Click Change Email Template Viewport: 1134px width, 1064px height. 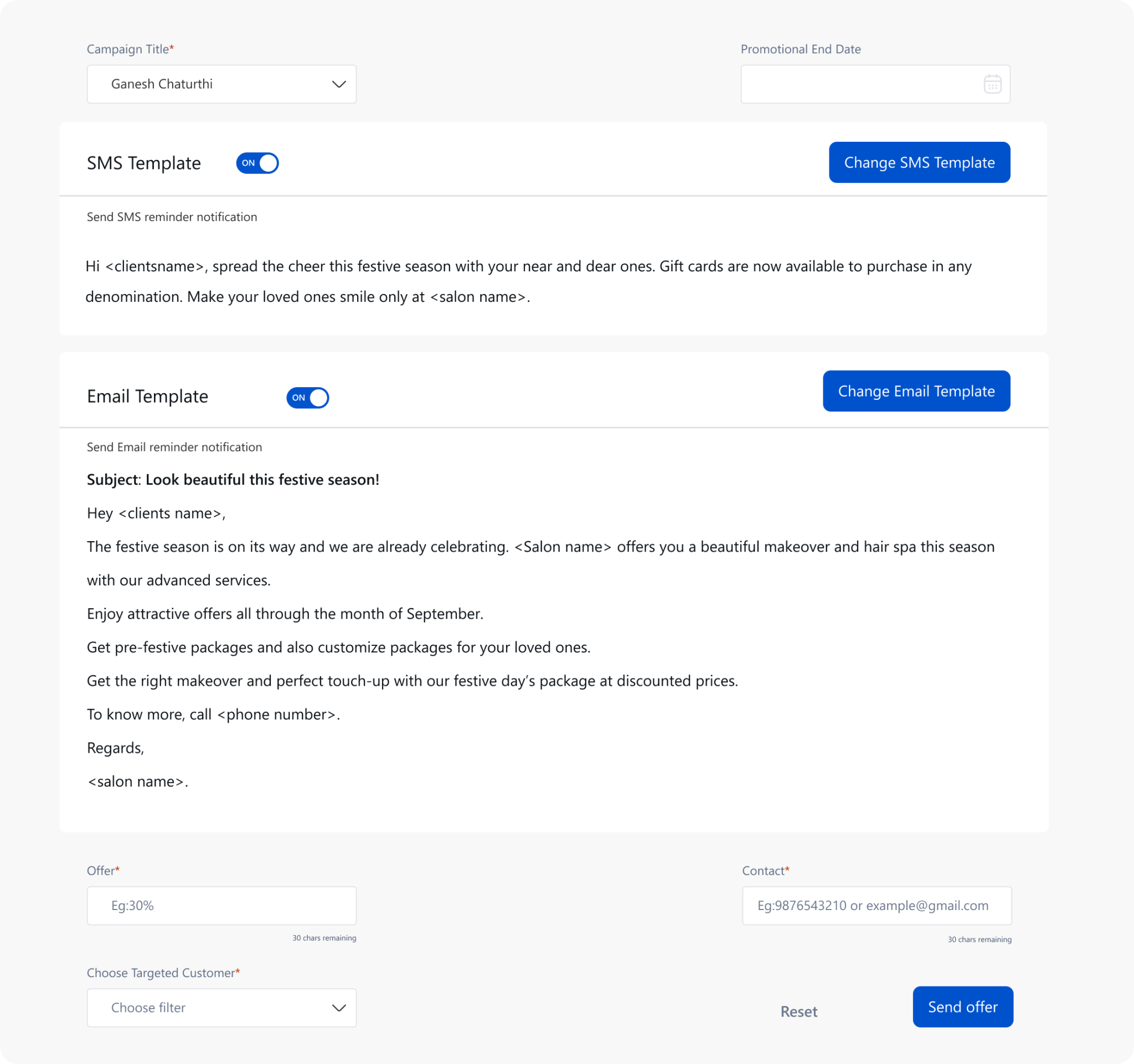coord(916,391)
